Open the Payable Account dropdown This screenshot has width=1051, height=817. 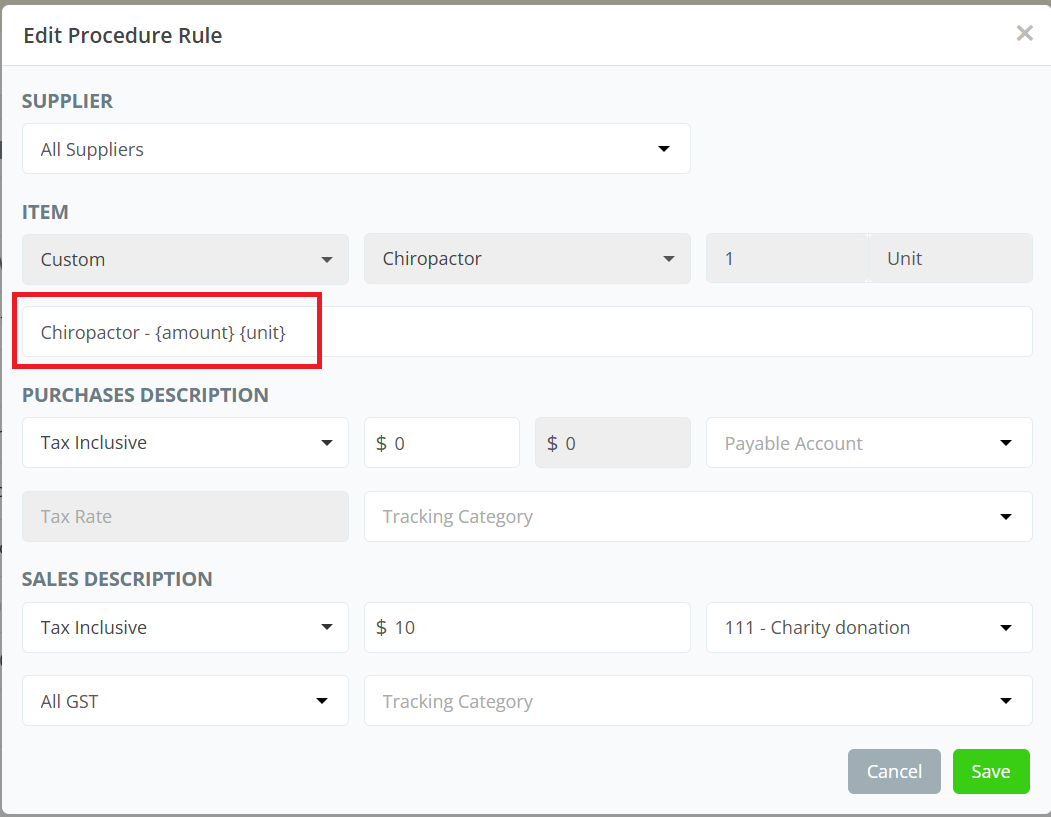869,443
